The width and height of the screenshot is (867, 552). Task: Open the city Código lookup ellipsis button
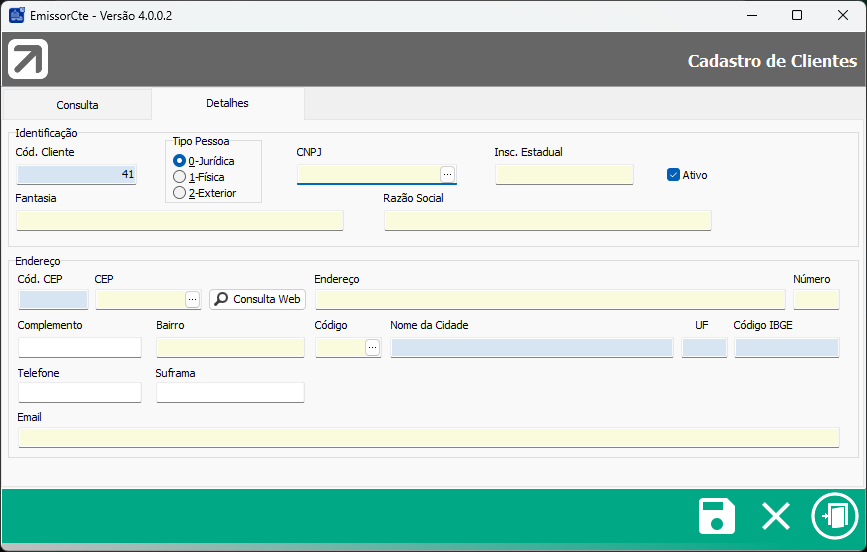tap(372, 347)
